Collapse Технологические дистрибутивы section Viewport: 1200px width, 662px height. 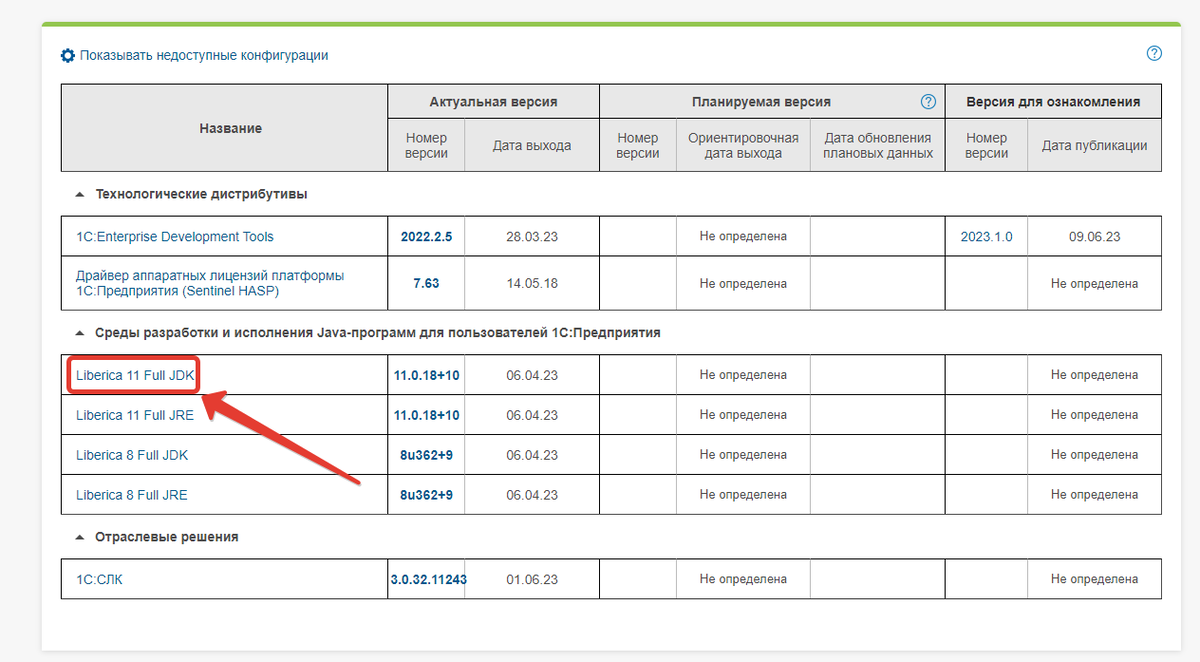(79, 194)
